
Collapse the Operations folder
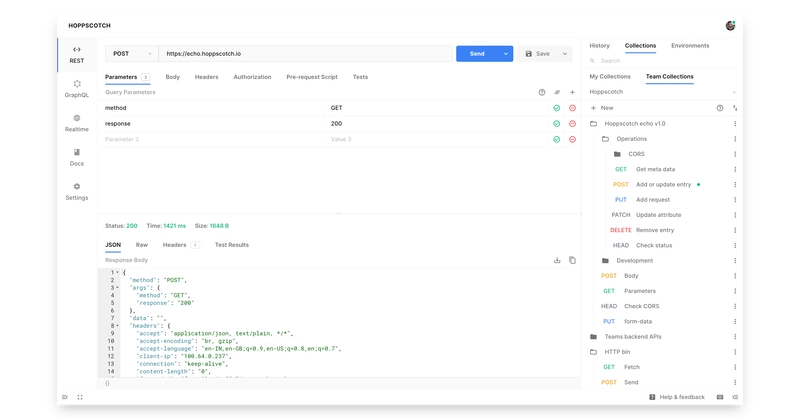605,139
